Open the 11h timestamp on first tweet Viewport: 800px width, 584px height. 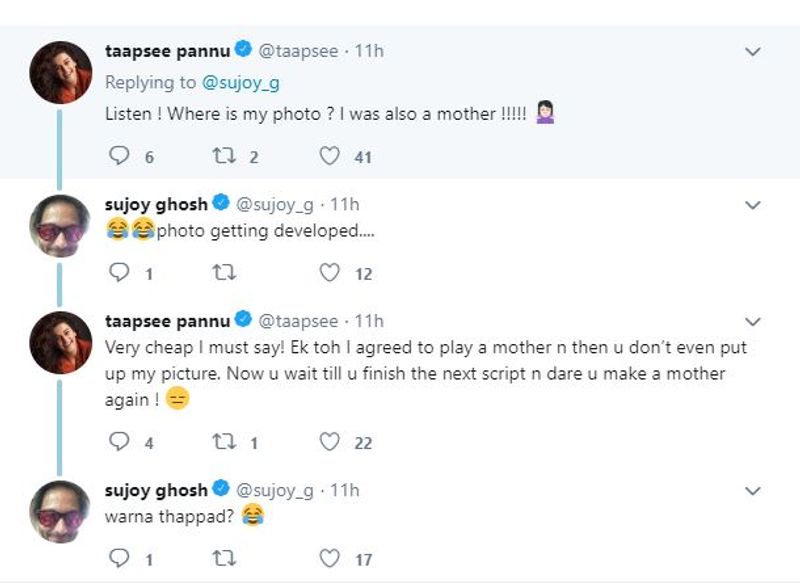coord(370,51)
